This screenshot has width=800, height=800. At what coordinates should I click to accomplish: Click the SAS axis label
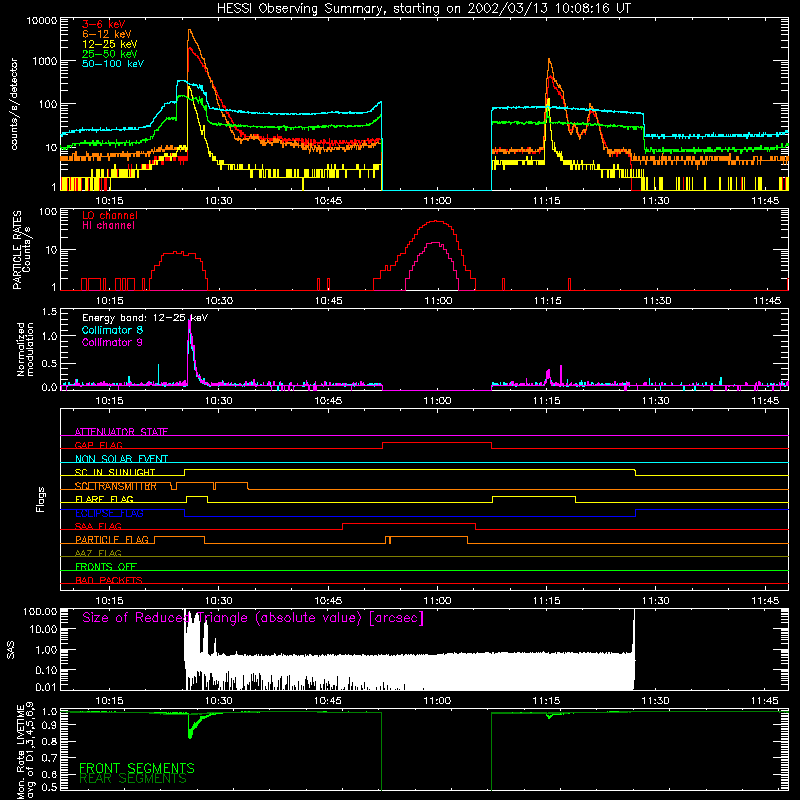(x=11, y=650)
